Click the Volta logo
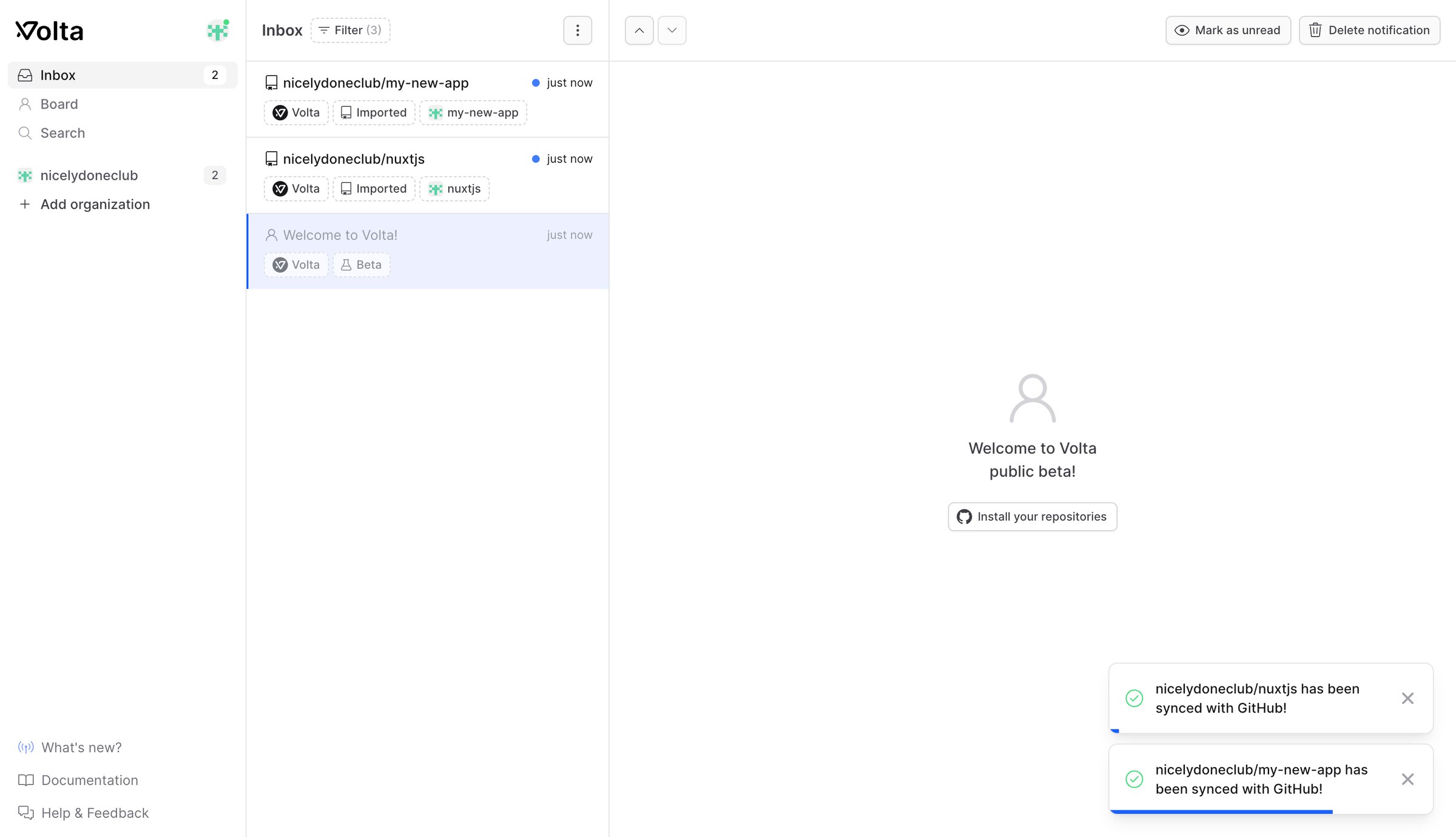 coord(49,31)
